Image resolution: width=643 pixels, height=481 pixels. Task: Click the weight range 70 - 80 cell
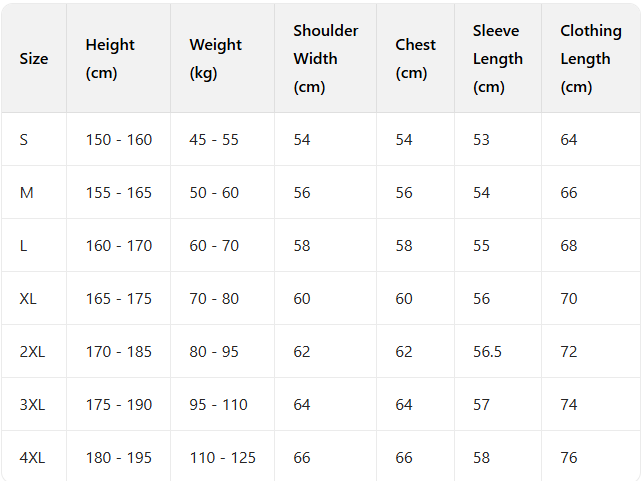tap(214, 299)
